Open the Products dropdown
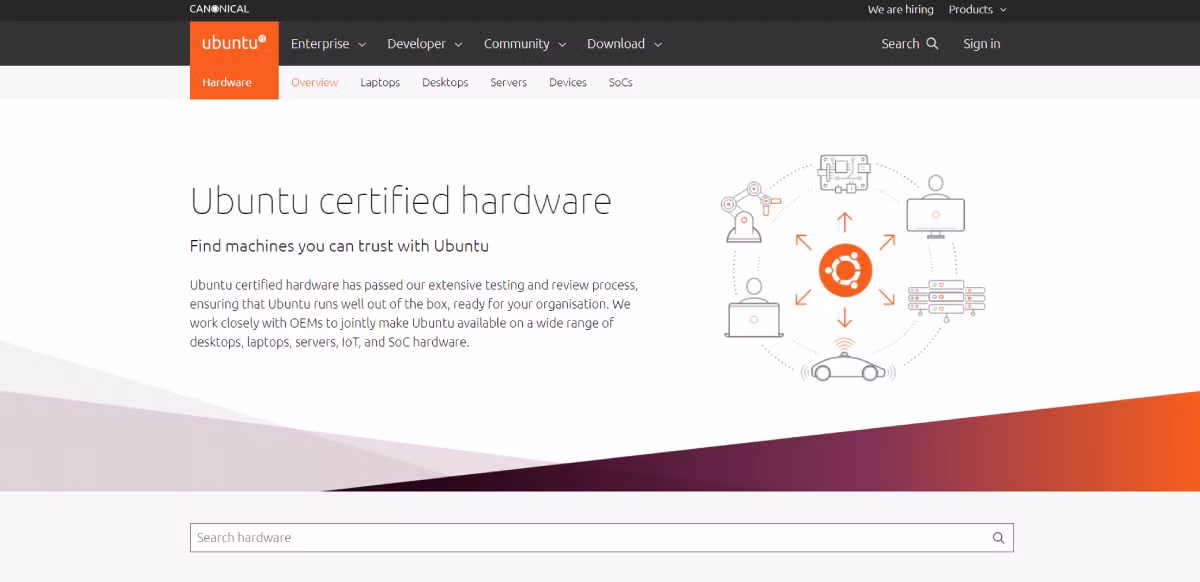The width and height of the screenshot is (1200, 582). 977,10
